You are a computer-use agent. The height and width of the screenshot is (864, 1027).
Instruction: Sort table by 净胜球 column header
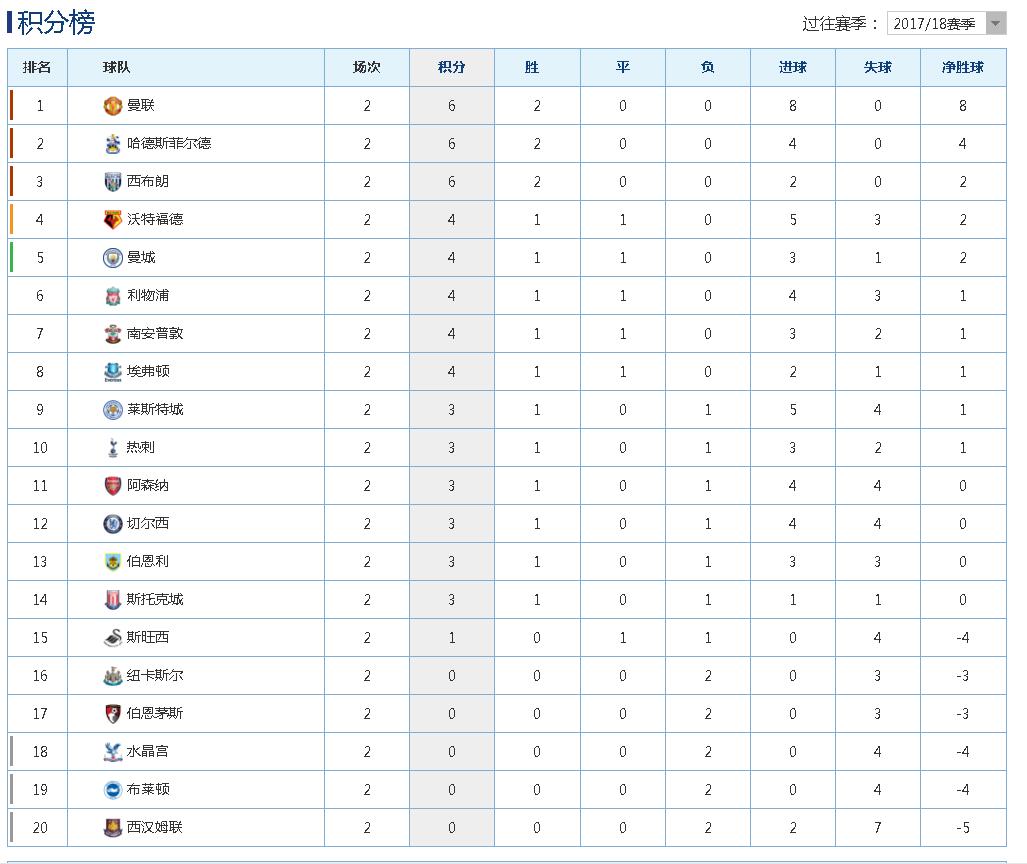[962, 67]
